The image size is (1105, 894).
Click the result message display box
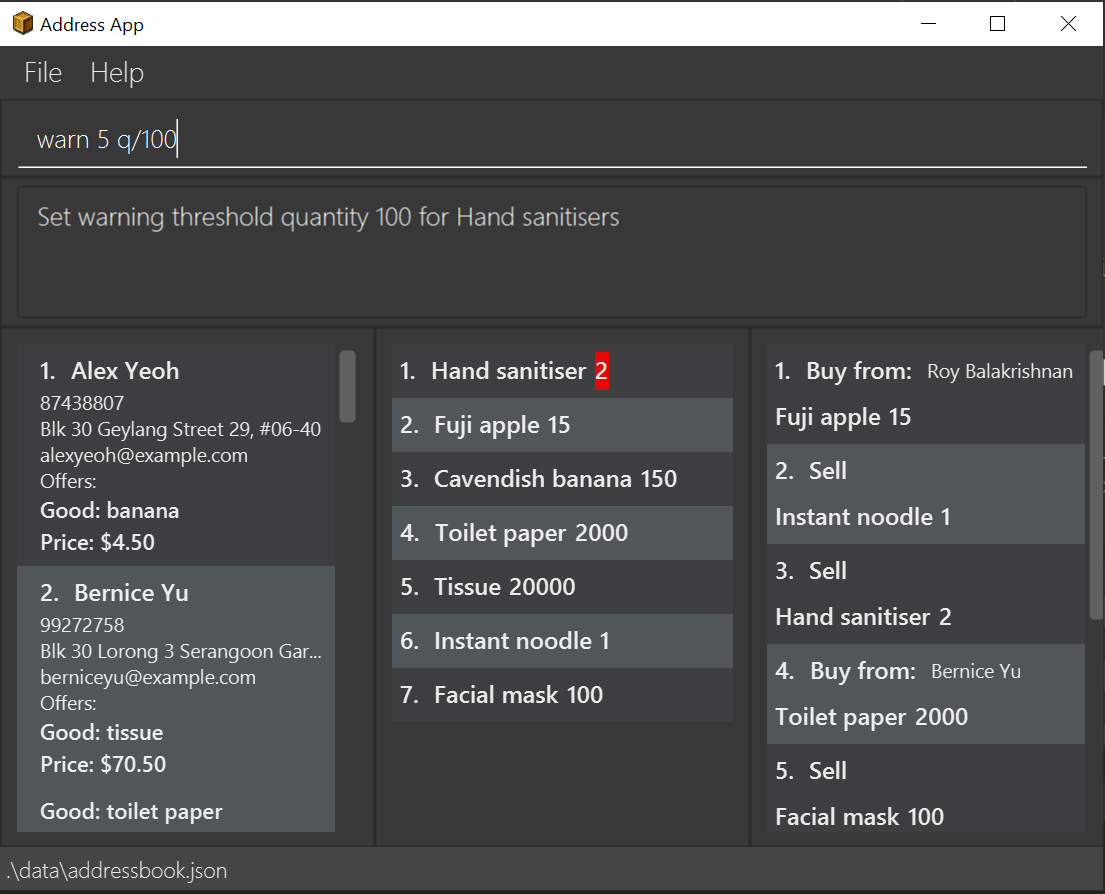552,252
